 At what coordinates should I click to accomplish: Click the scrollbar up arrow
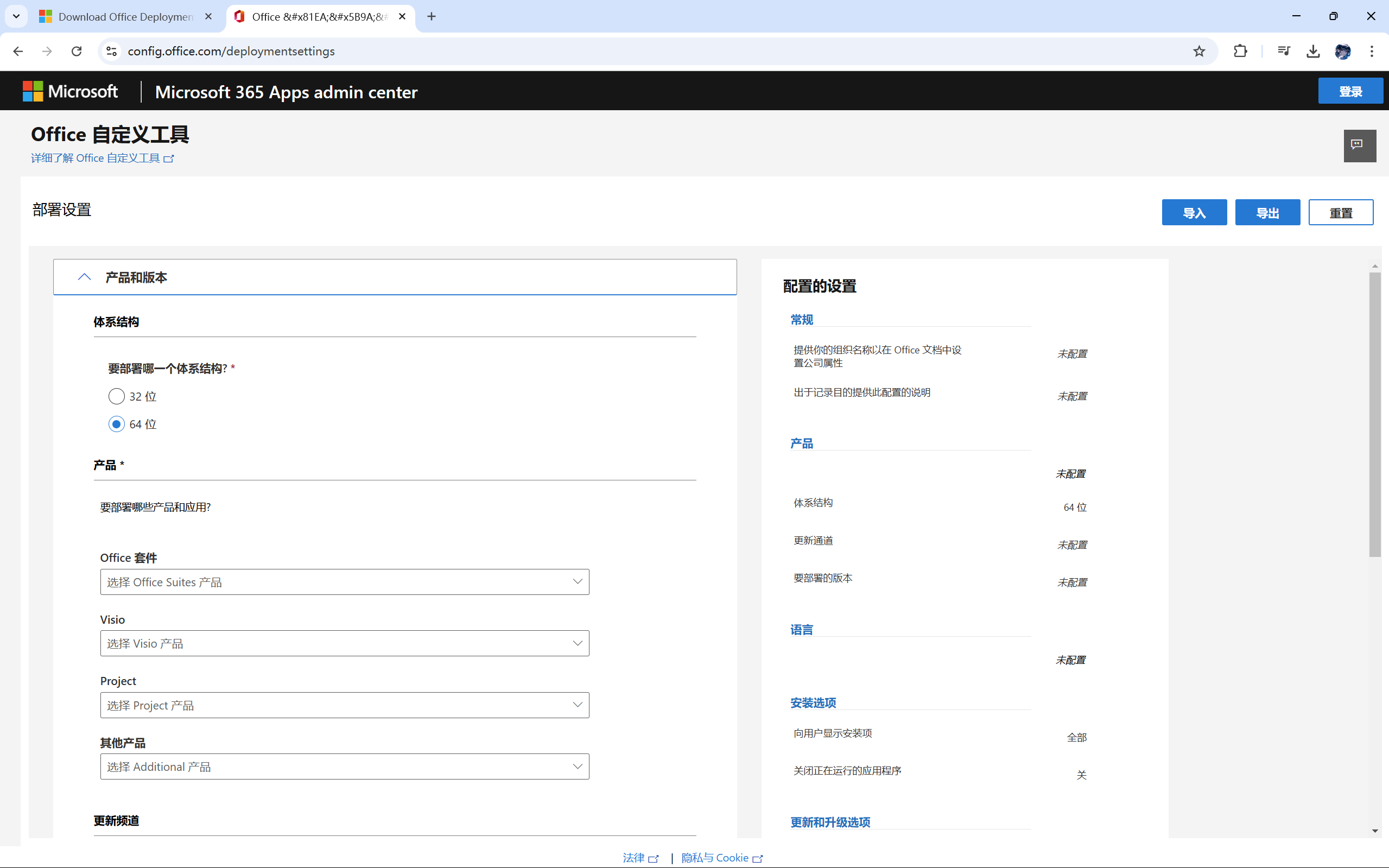(1375, 266)
